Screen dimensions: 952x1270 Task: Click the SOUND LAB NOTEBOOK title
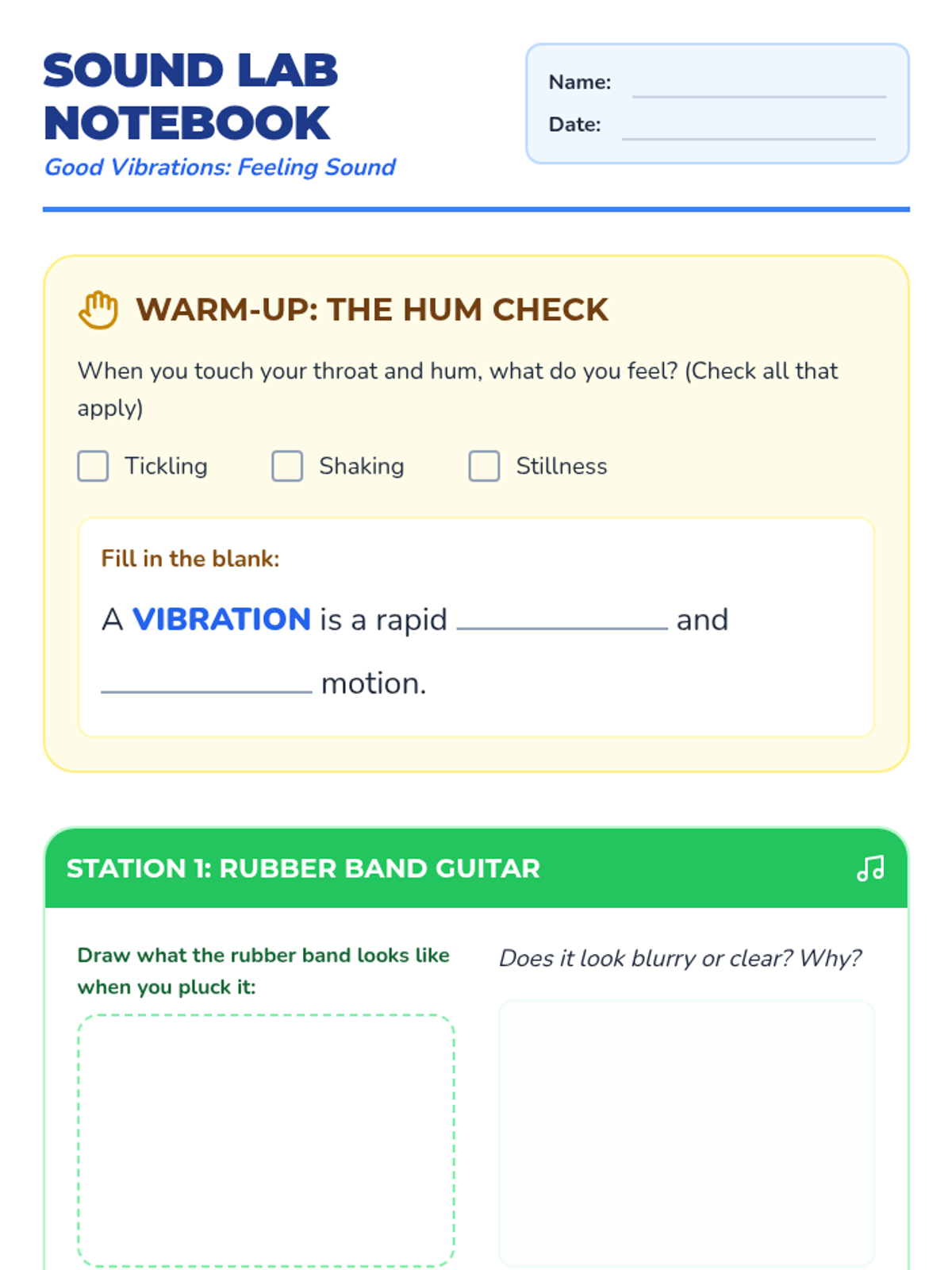pos(190,97)
